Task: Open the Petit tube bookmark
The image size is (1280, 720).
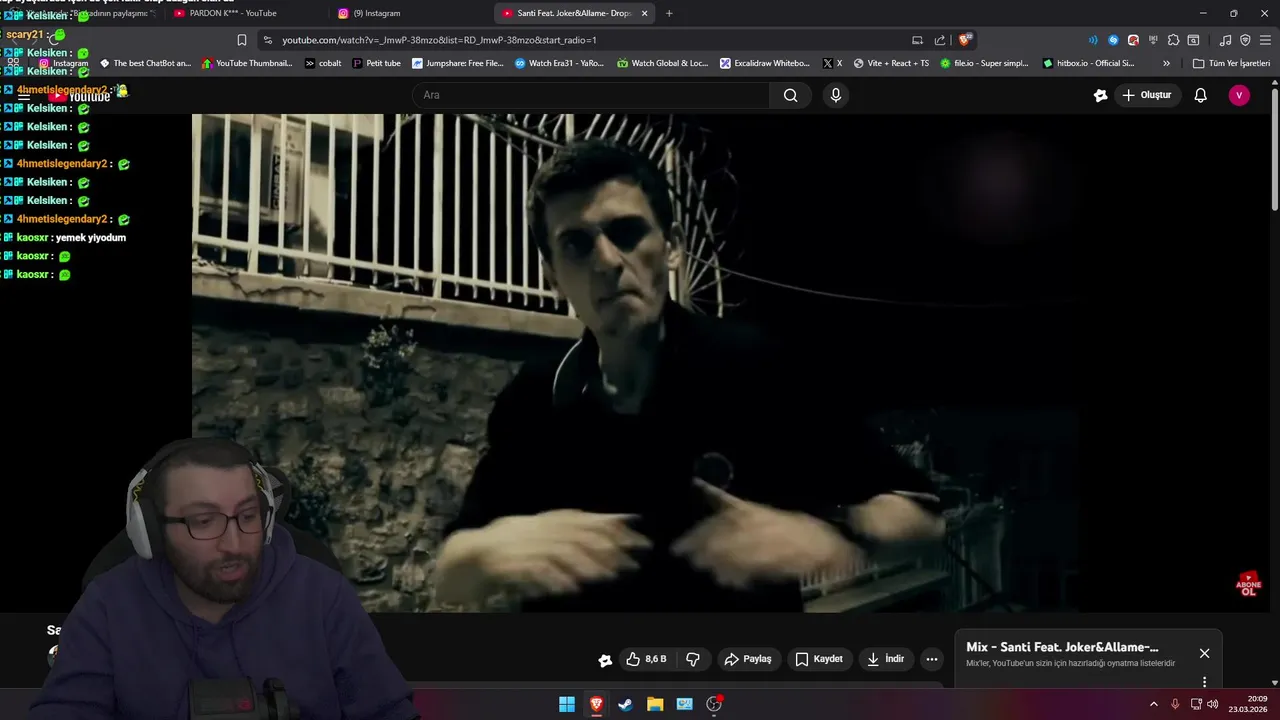Action: click(376, 63)
